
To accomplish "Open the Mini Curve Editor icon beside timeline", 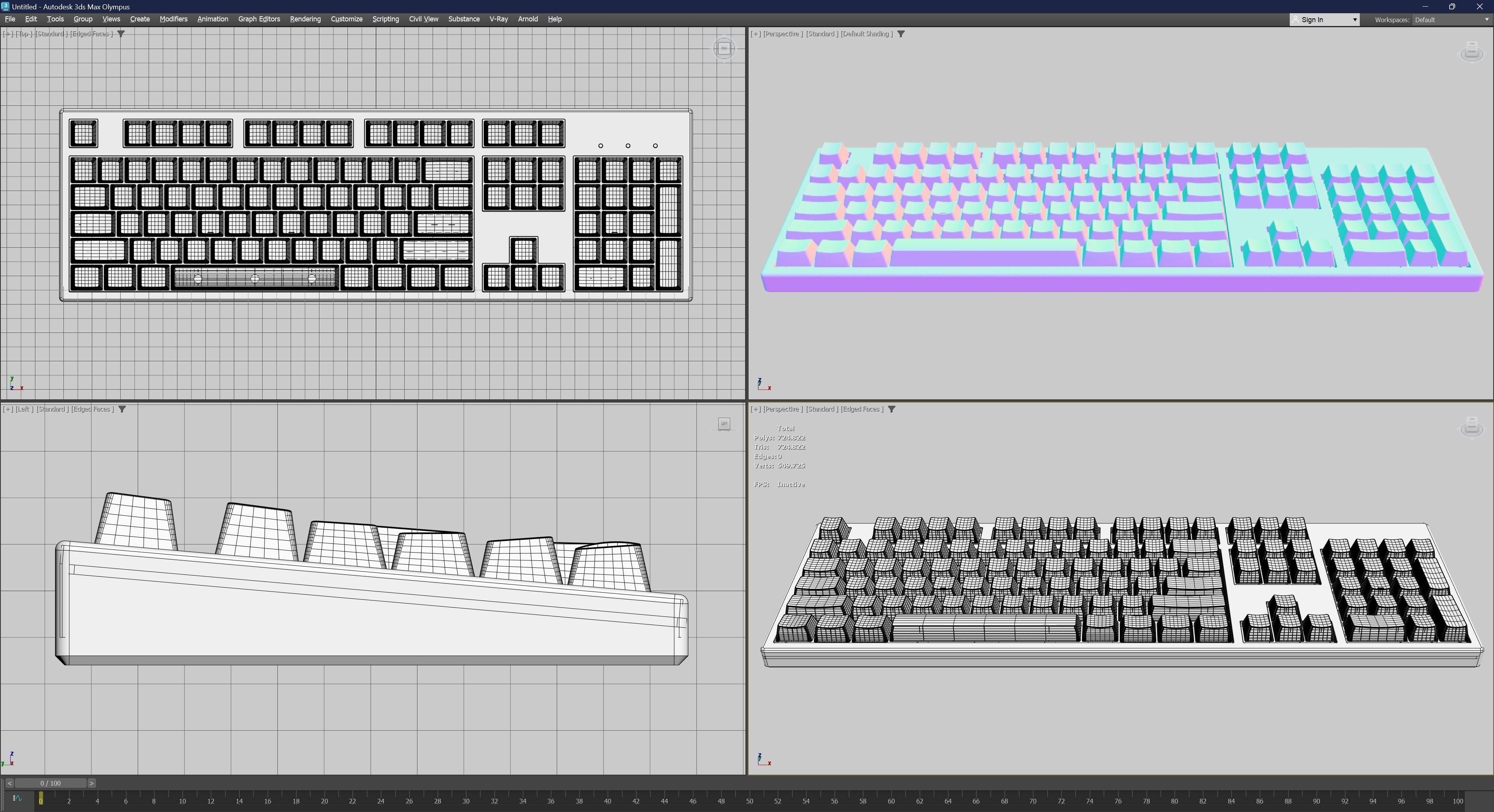I will (17, 798).
